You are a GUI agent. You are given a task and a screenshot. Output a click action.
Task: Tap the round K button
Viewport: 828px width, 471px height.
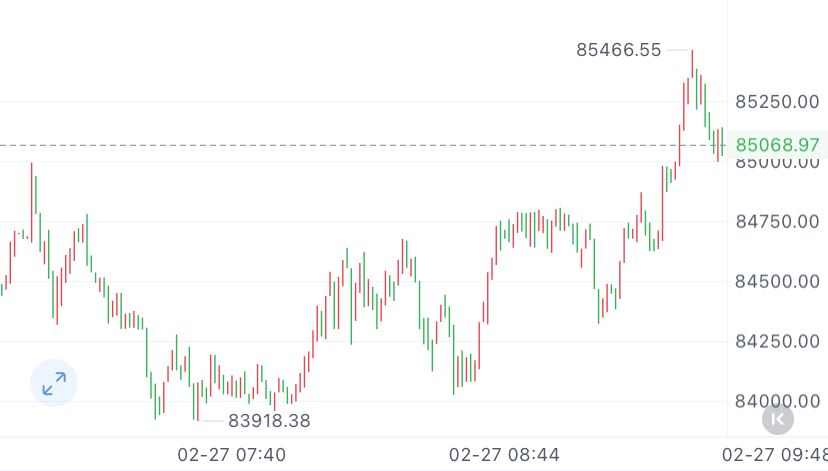pos(777,418)
